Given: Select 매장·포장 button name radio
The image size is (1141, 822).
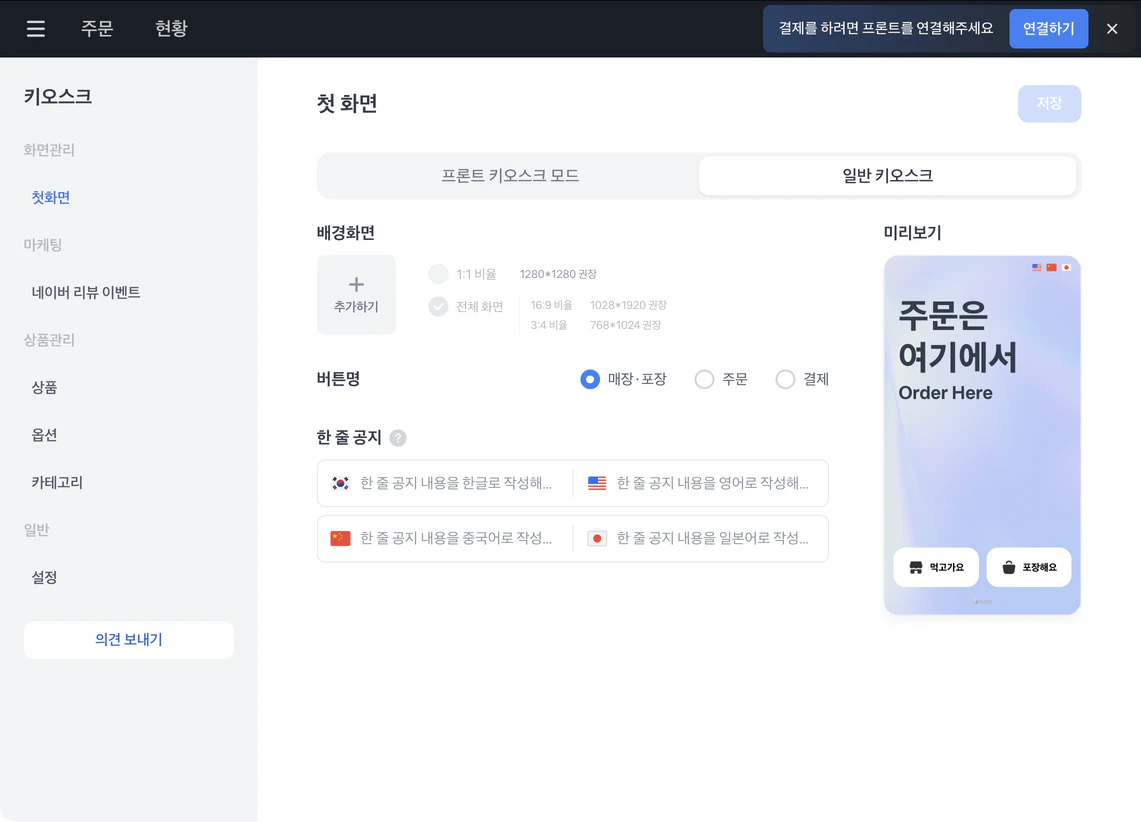Looking at the screenshot, I should click(590, 379).
